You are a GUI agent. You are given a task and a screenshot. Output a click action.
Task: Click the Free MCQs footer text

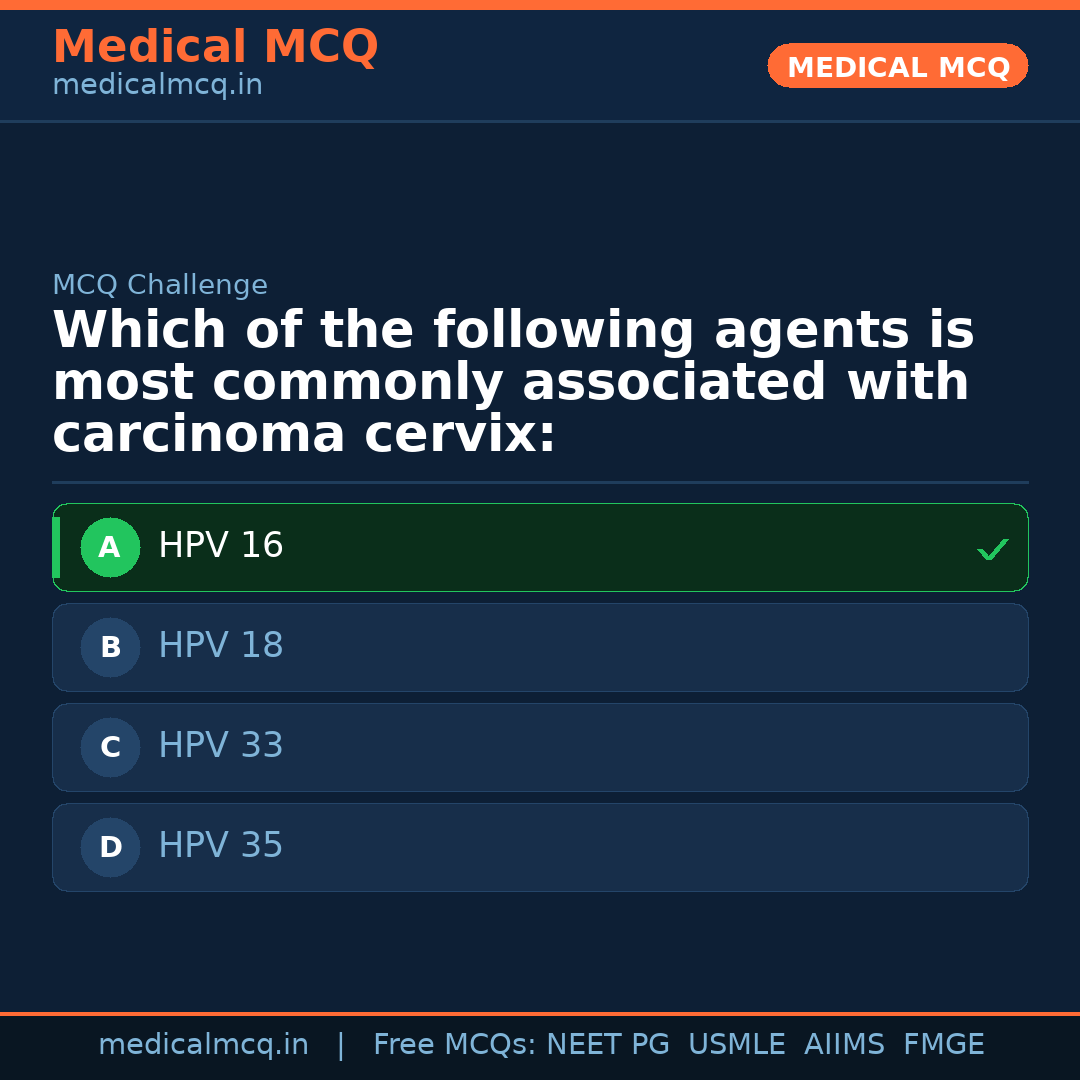click(x=454, y=1045)
